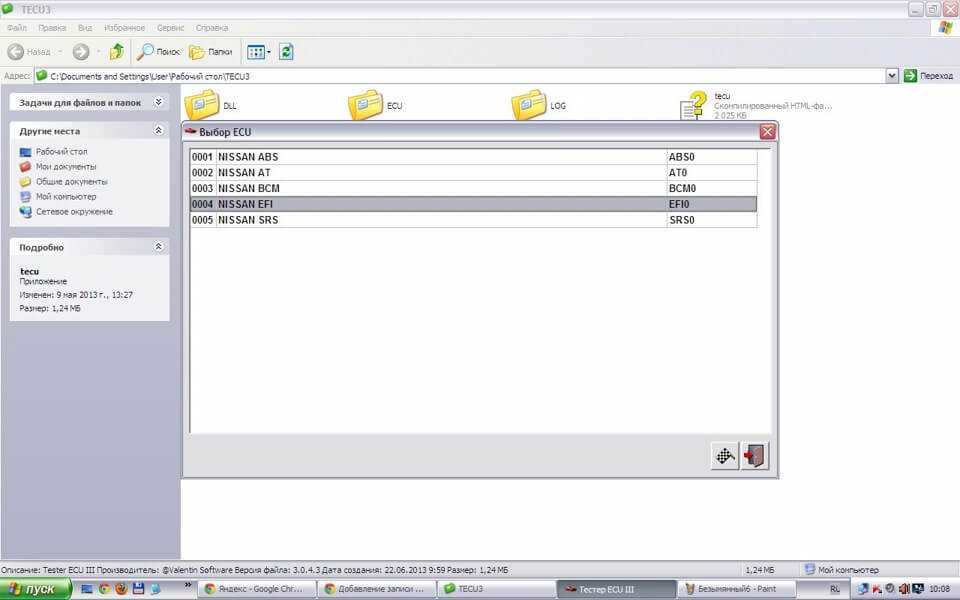Open the DLL folder icon

202,105
